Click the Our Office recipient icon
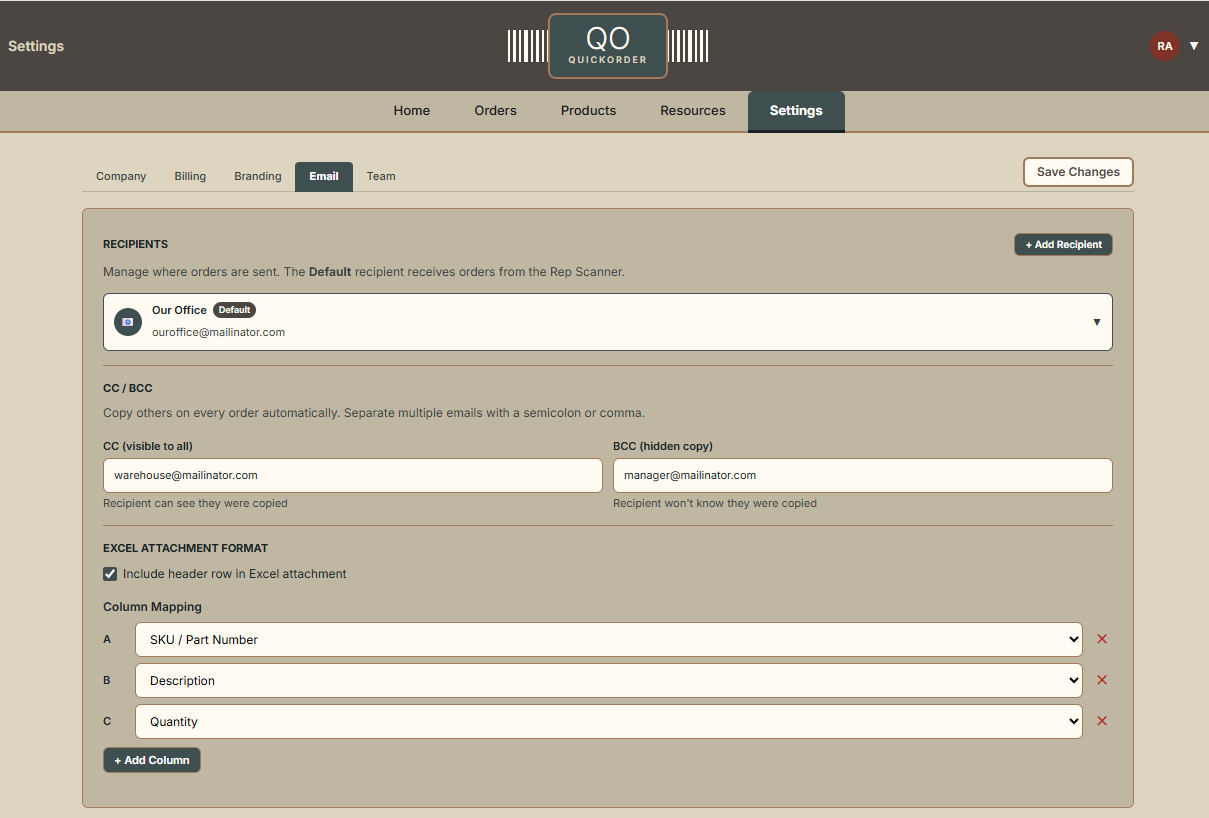This screenshot has width=1209, height=818. coord(127,322)
